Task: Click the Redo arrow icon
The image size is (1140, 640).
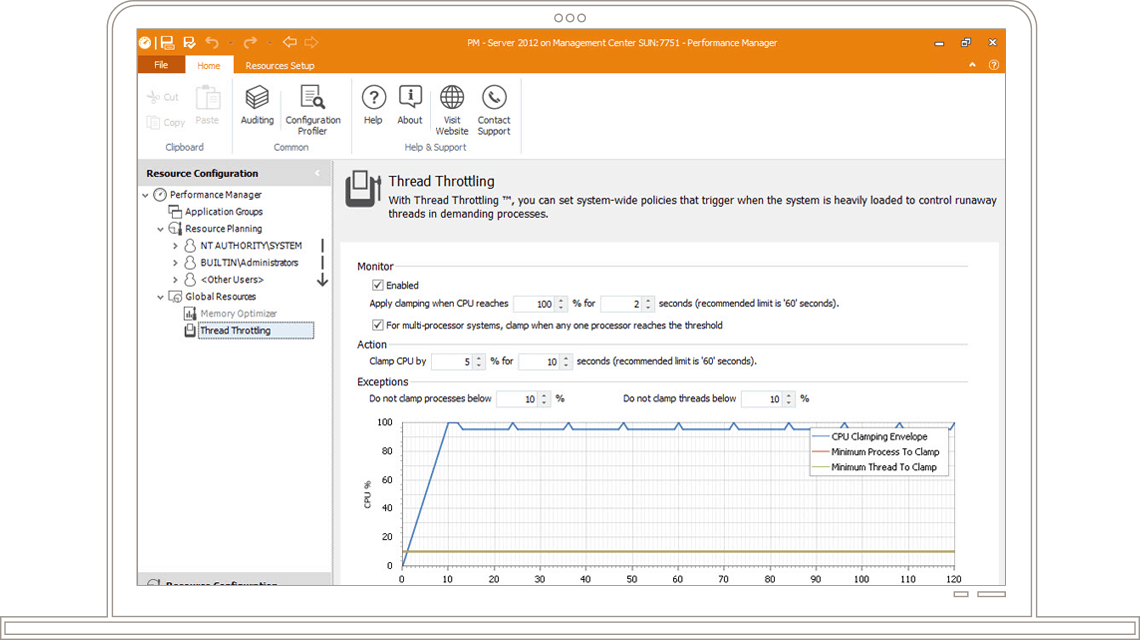Action: pyautogui.click(x=250, y=43)
